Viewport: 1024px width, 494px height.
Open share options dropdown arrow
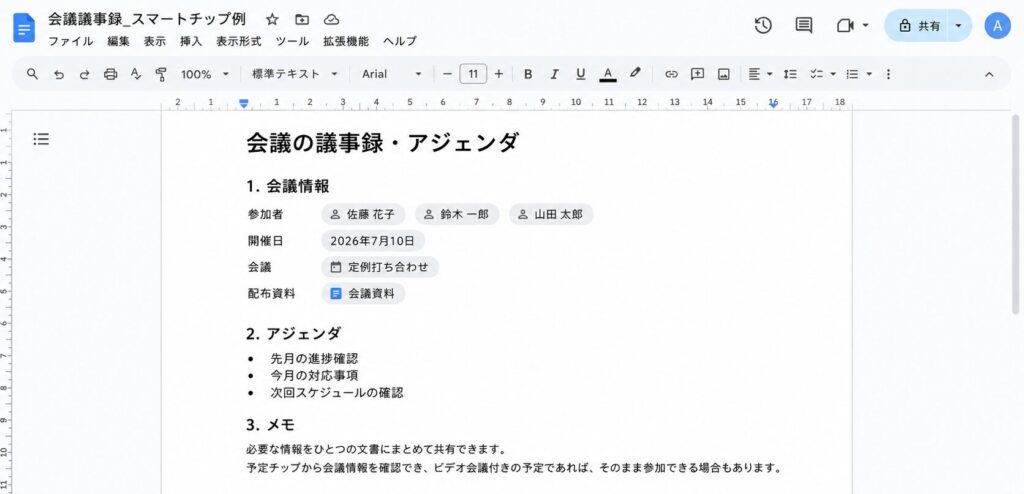coord(958,25)
